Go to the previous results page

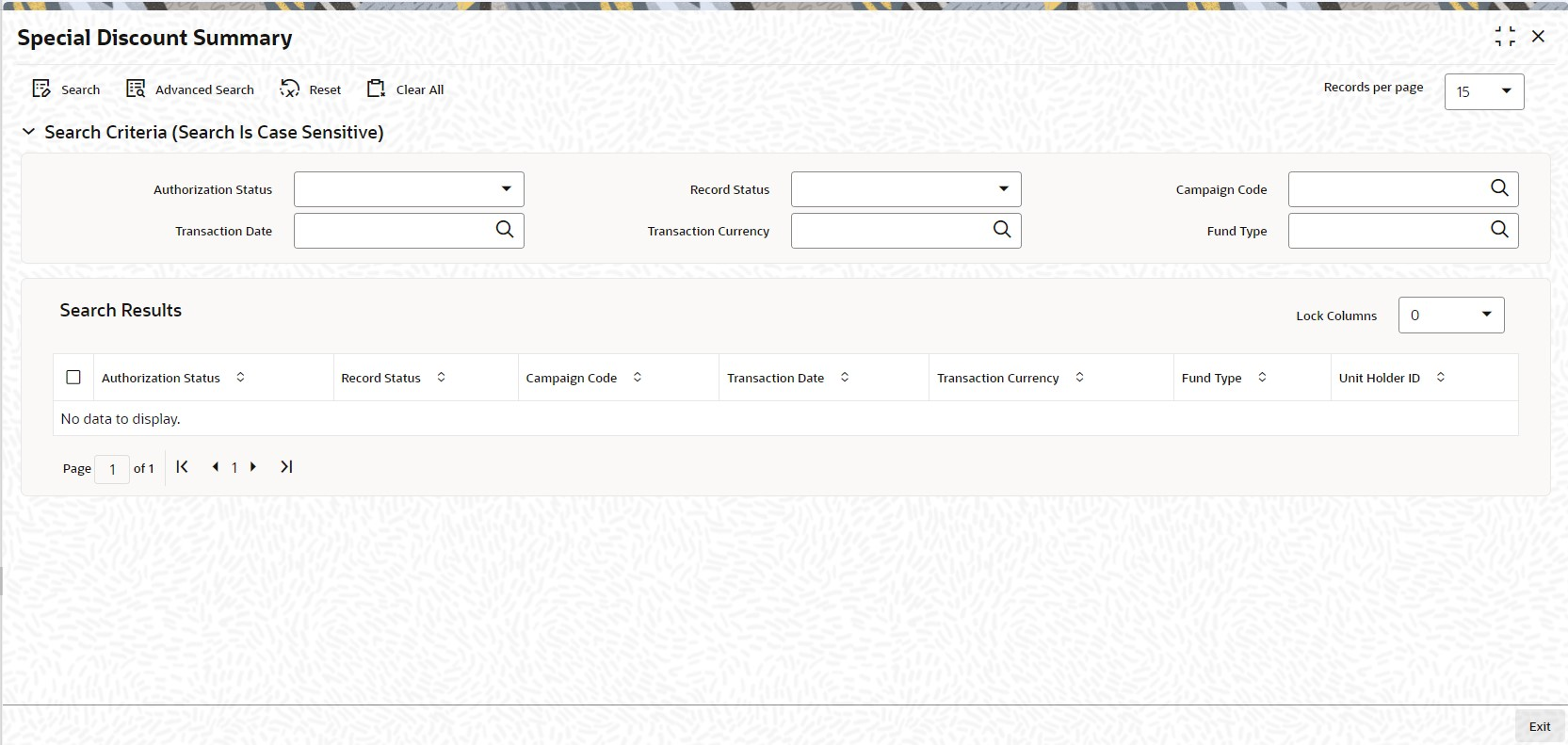click(x=216, y=466)
